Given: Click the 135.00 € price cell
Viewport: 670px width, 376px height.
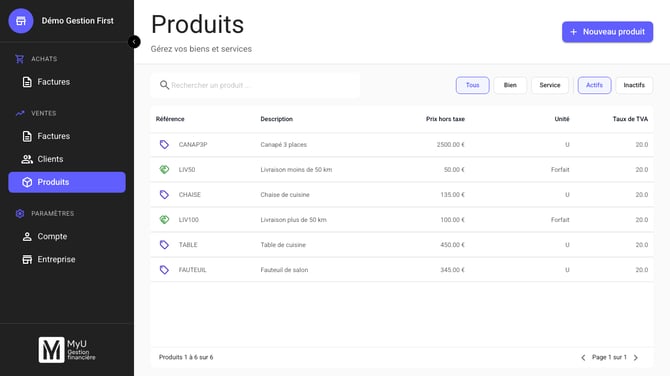Looking at the screenshot, I should 453,194.
